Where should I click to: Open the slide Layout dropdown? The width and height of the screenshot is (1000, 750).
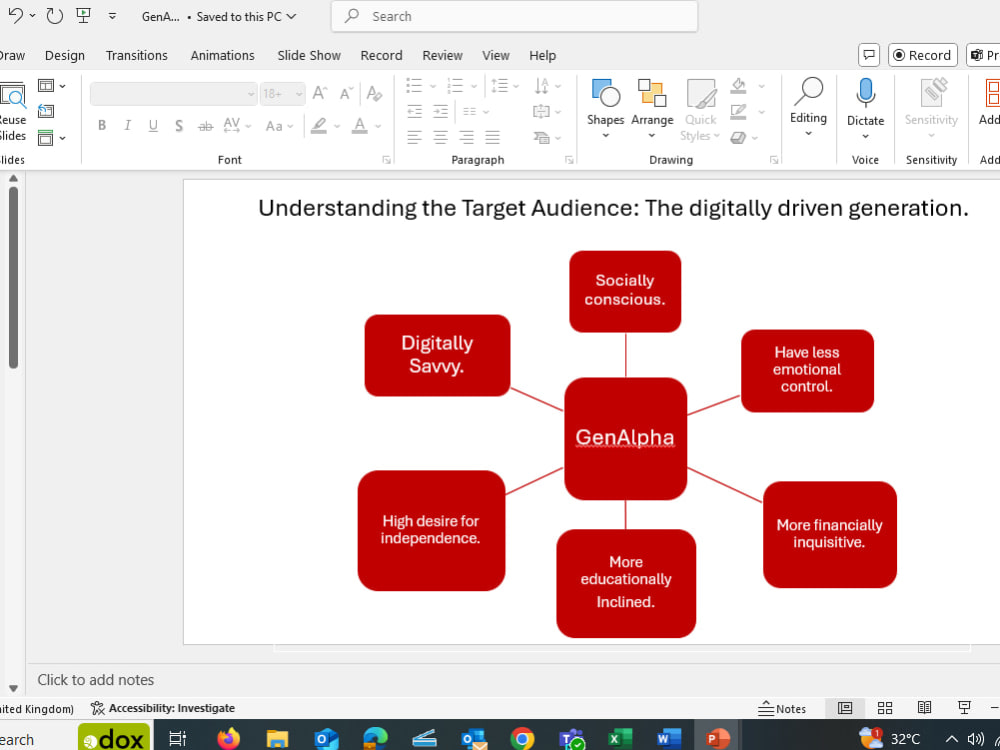pyautogui.click(x=52, y=85)
